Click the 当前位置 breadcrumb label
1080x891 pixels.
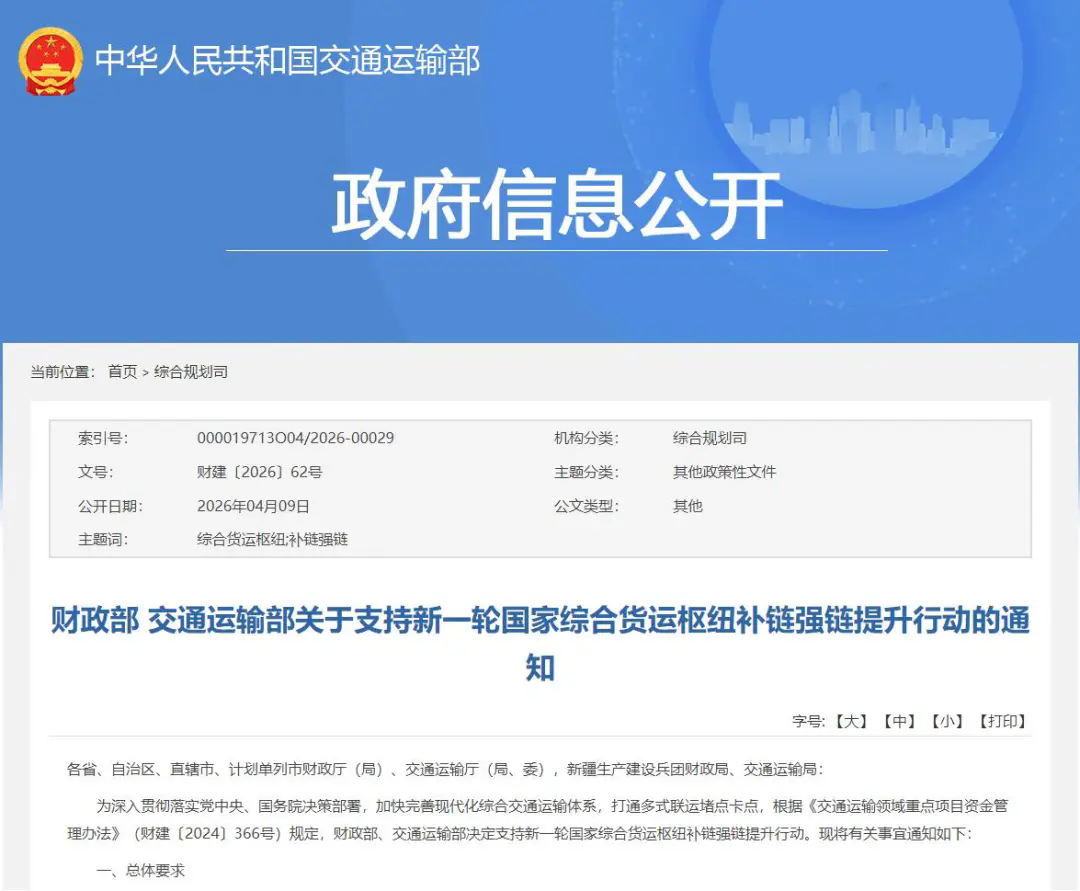63,372
